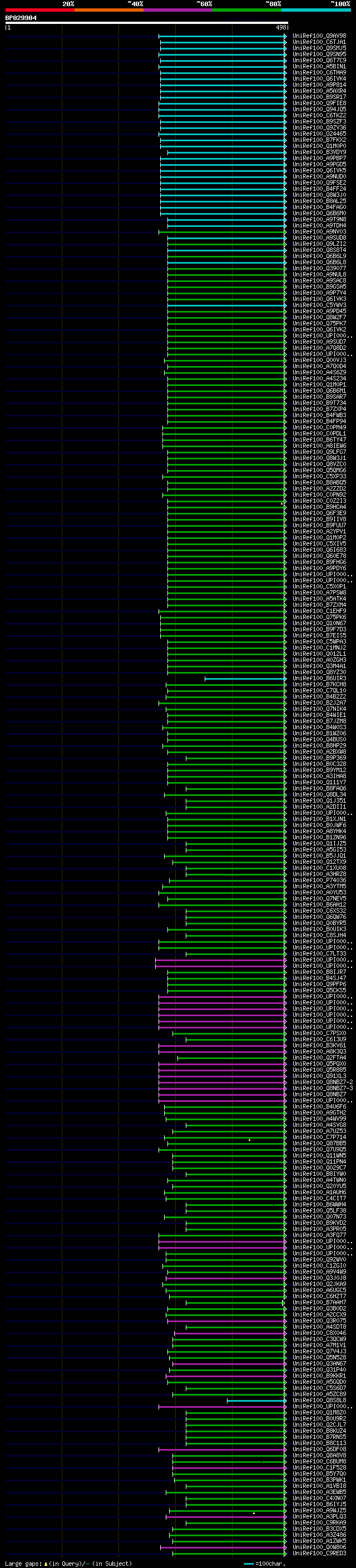This screenshot has width=356, height=1568.
Task: Open entry UniRef100_B9SZF3
Action: click(x=319, y=122)
